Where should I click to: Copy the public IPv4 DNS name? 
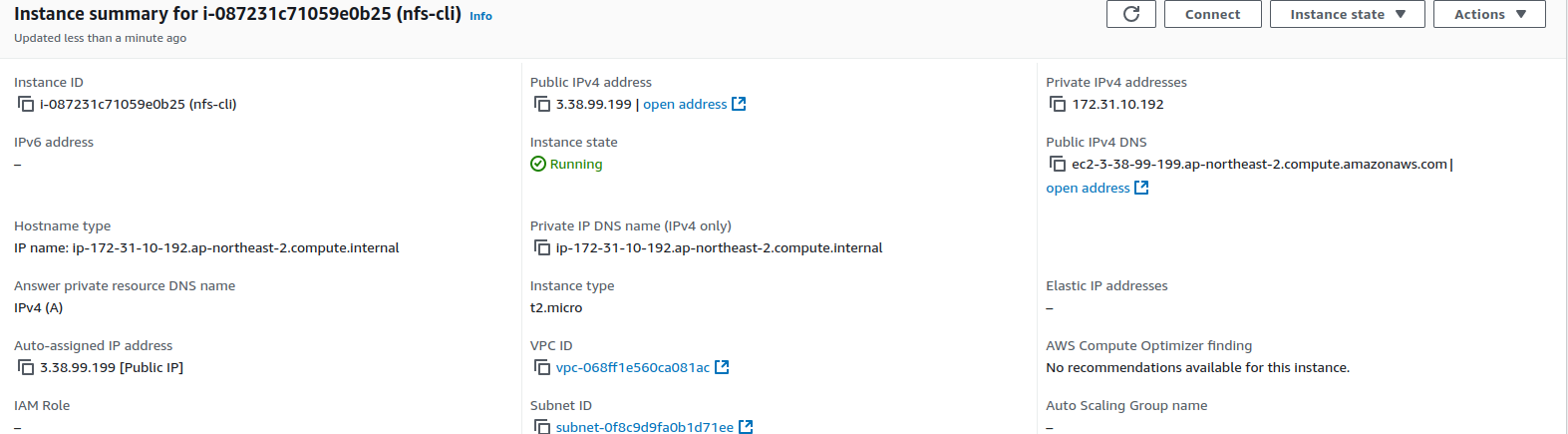(x=1058, y=164)
